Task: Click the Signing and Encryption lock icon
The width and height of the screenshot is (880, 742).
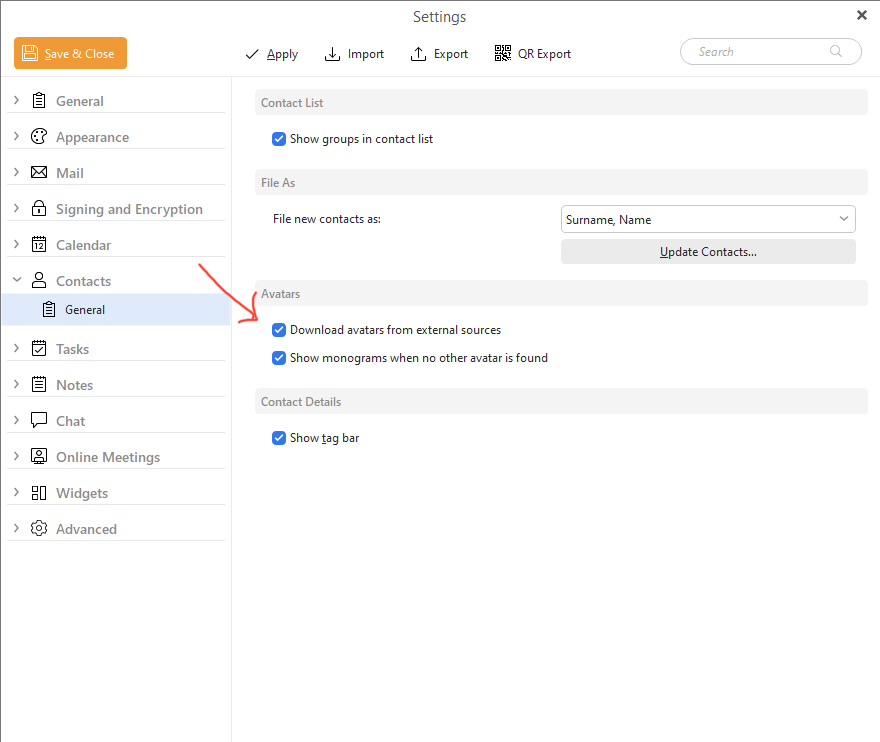Action: 39,209
